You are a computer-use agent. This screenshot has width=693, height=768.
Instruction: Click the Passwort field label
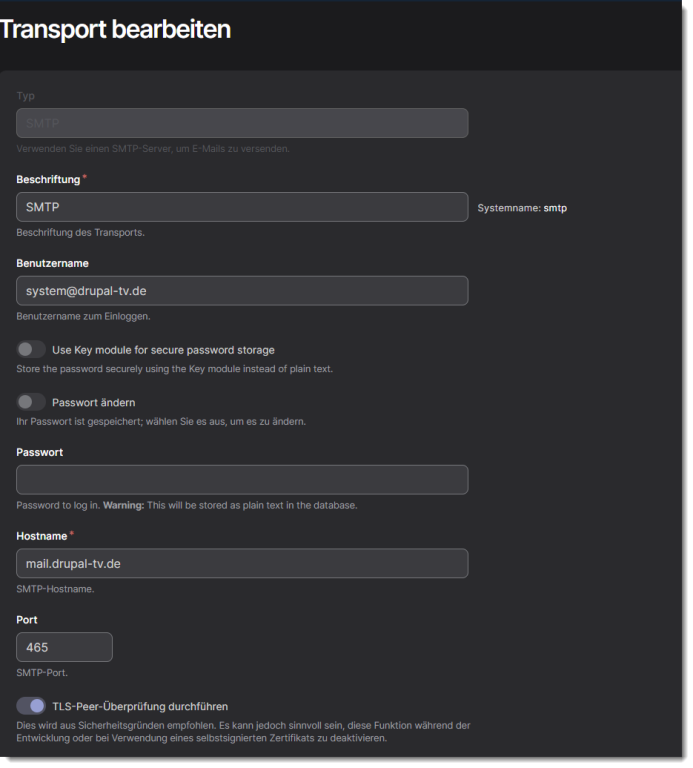[x=40, y=452]
